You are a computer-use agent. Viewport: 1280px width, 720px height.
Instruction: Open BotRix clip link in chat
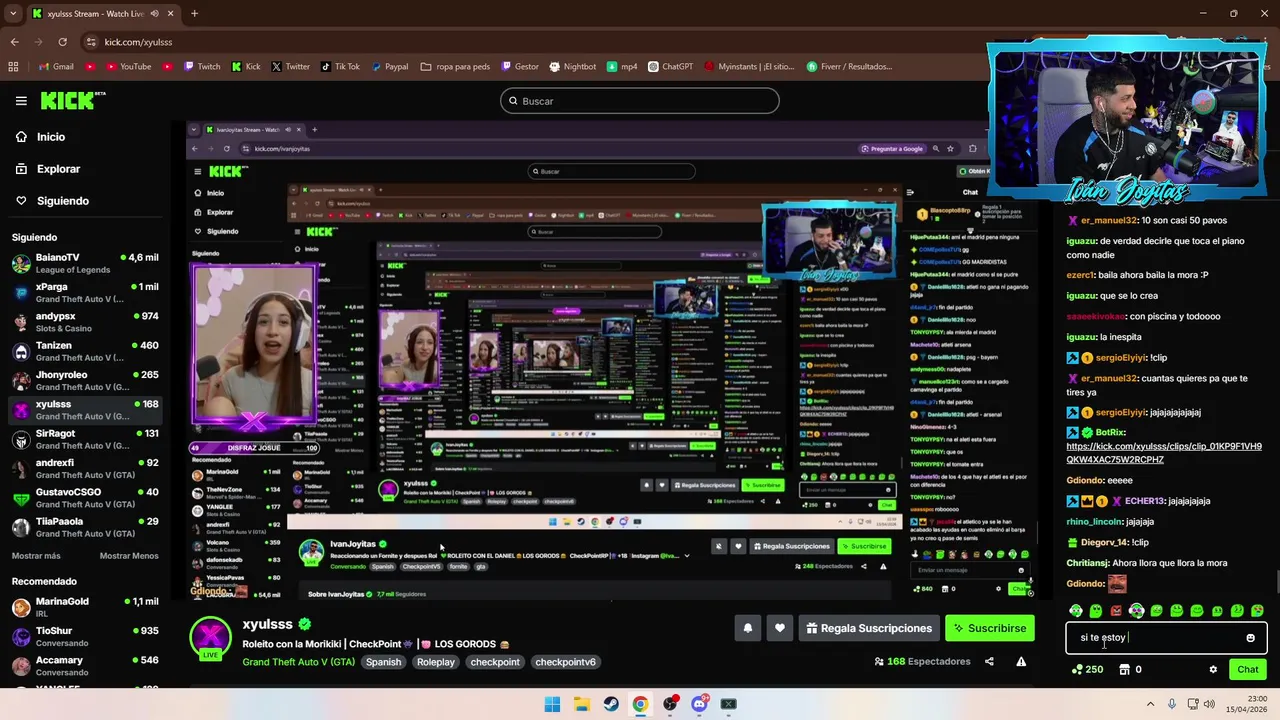(x=1164, y=453)
